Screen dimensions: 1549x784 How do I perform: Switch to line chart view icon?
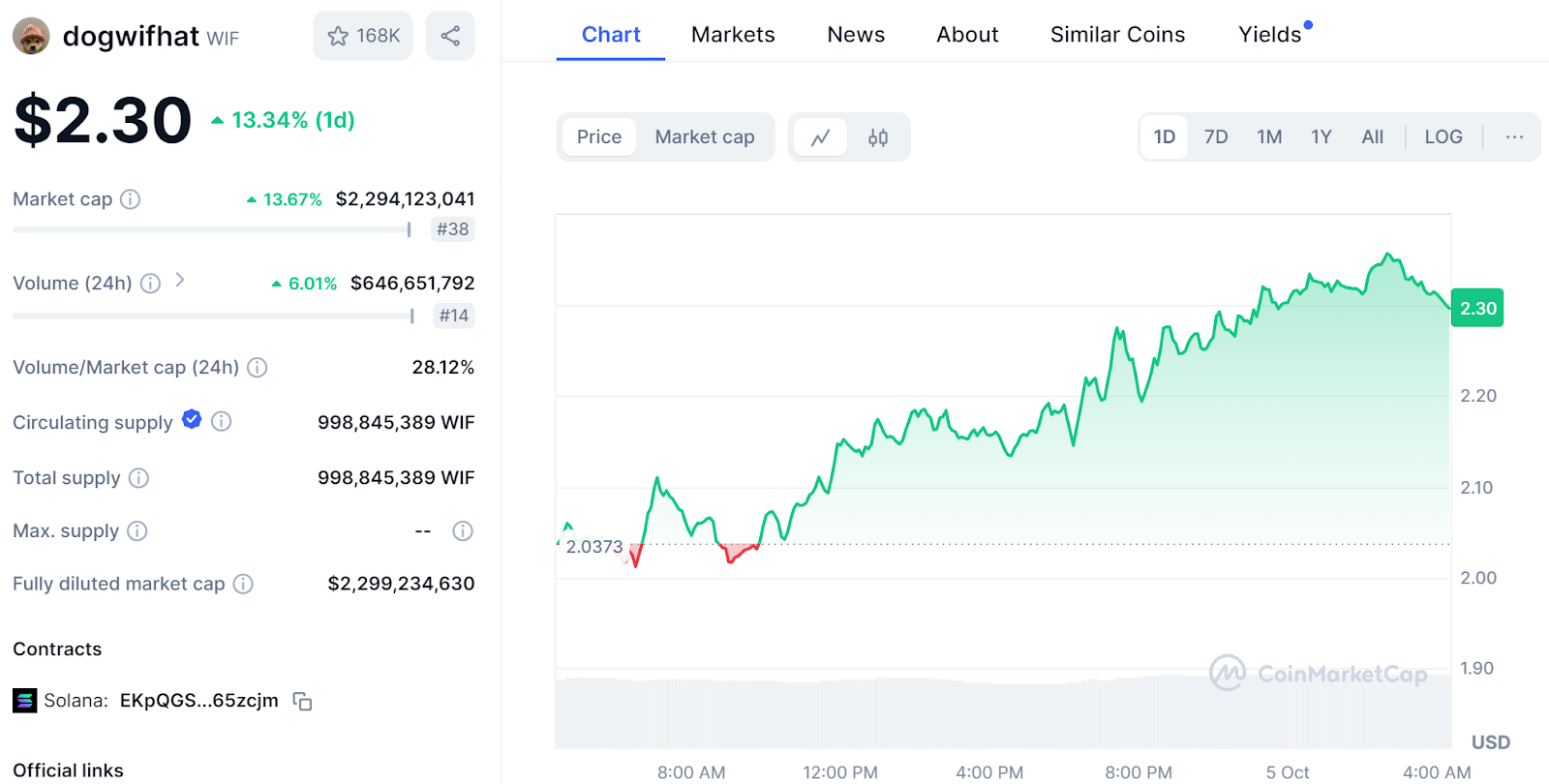pyautogui.click(x=820, y=137)
